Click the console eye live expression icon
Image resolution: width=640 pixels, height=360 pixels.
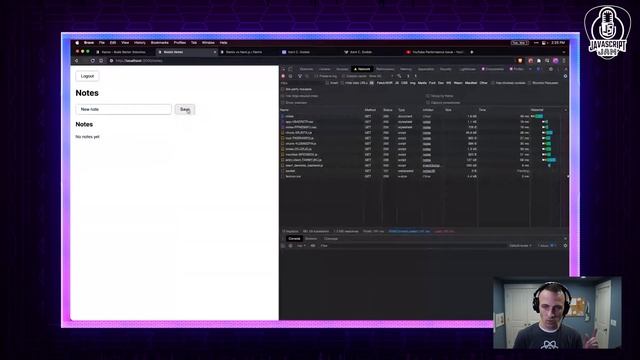pyautogui.click(x=313, y=246)
